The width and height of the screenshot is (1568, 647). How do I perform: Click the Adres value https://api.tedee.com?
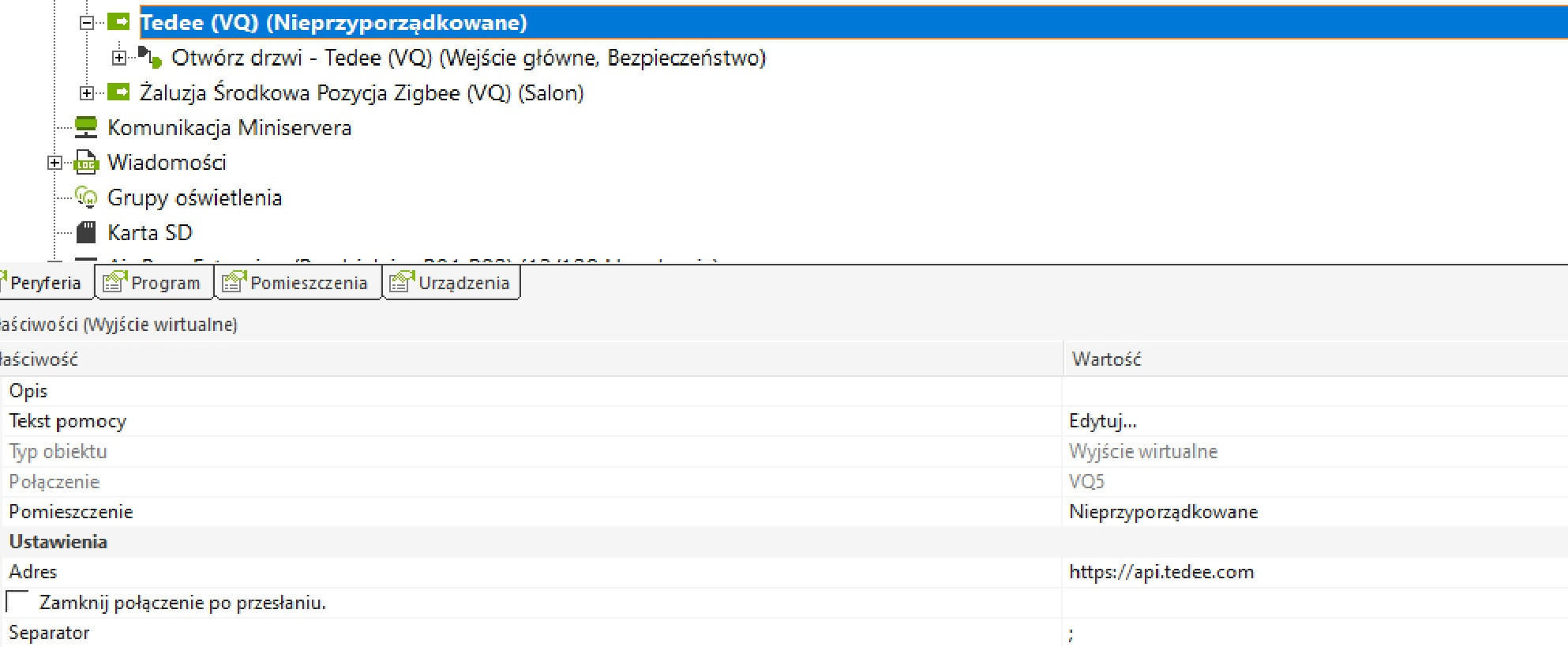[x=1161, y=572]
